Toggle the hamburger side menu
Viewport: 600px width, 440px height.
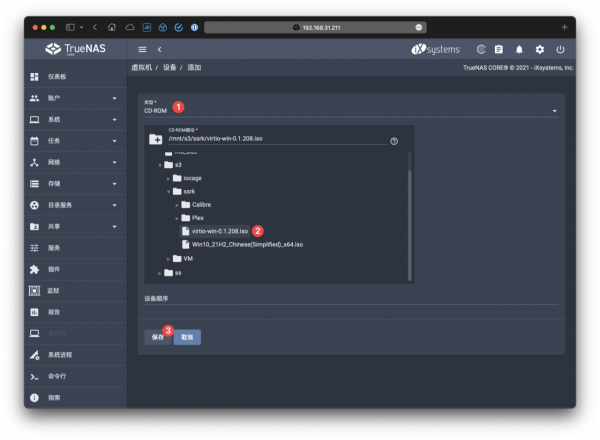[x=142, y=49]
